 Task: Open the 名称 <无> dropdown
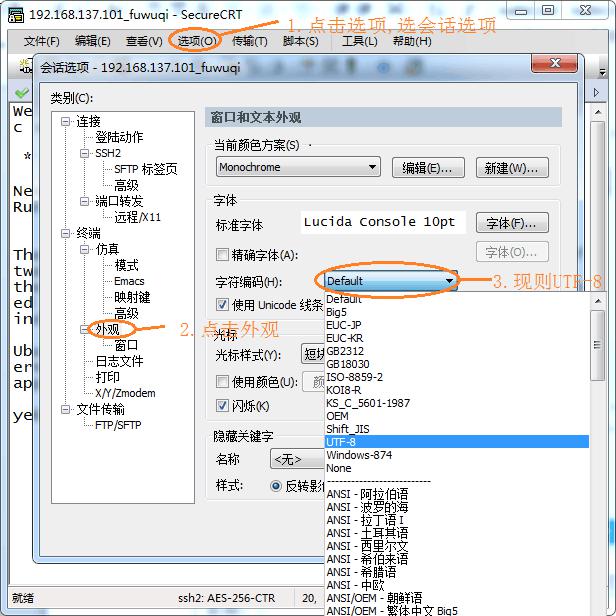[298, 459]
